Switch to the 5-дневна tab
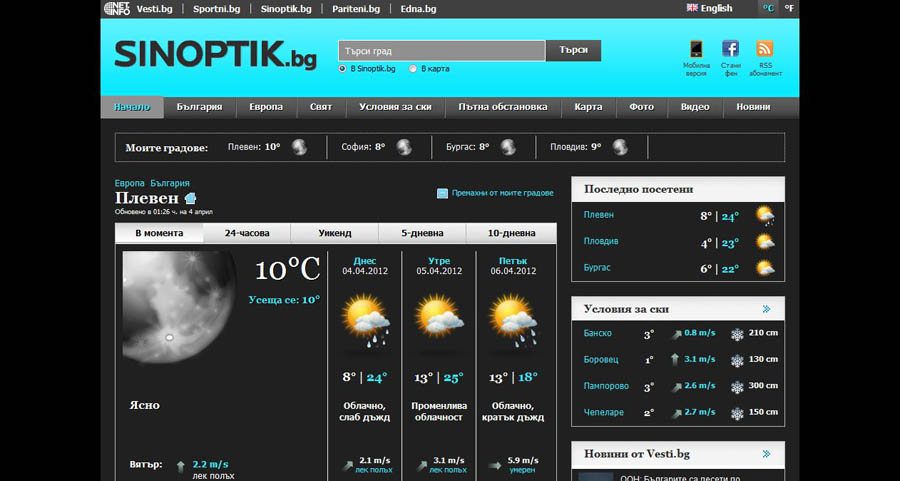900x481 pixels. click(x=422, y=233)
